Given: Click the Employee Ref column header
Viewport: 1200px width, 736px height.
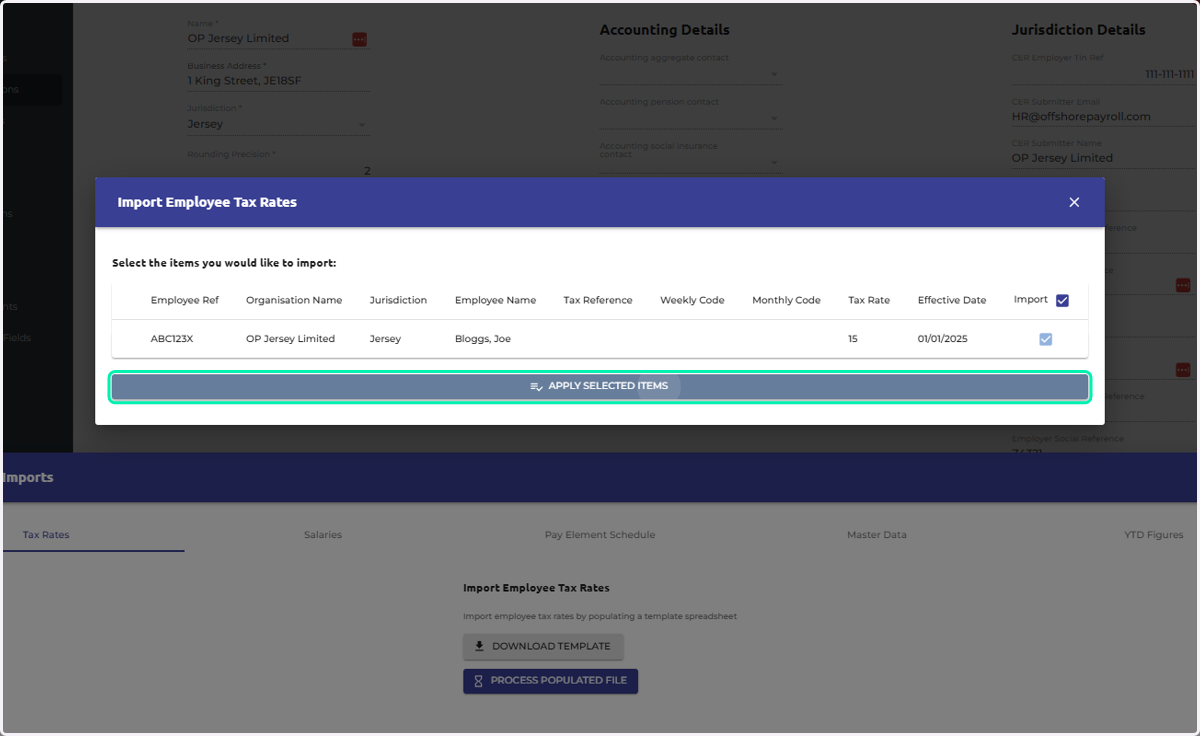Looking at the screenshot, I should click(185, 300).
